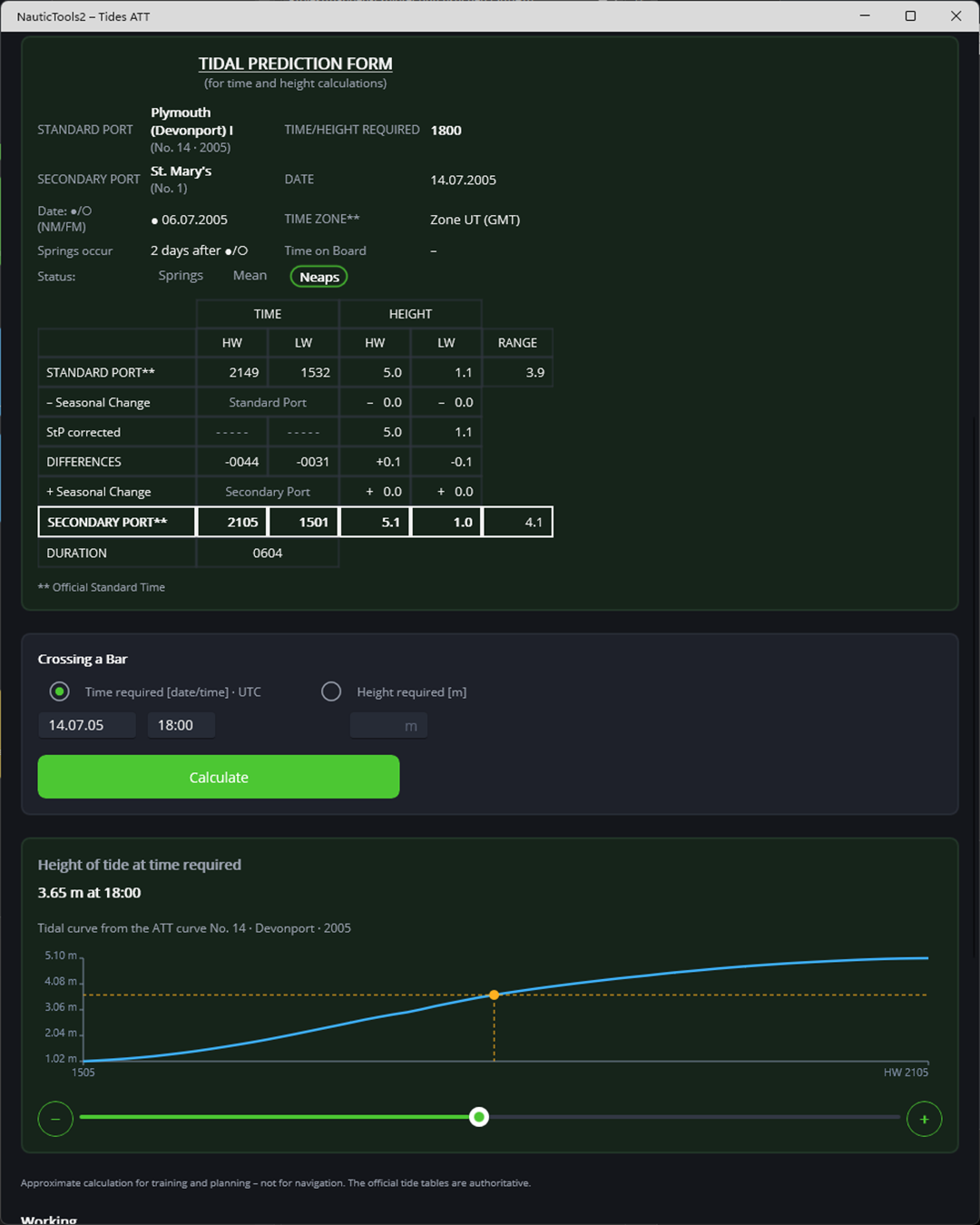980x1225 pixels.
Task: Select the Neaps status pill
Action: [x=319, y=277]
